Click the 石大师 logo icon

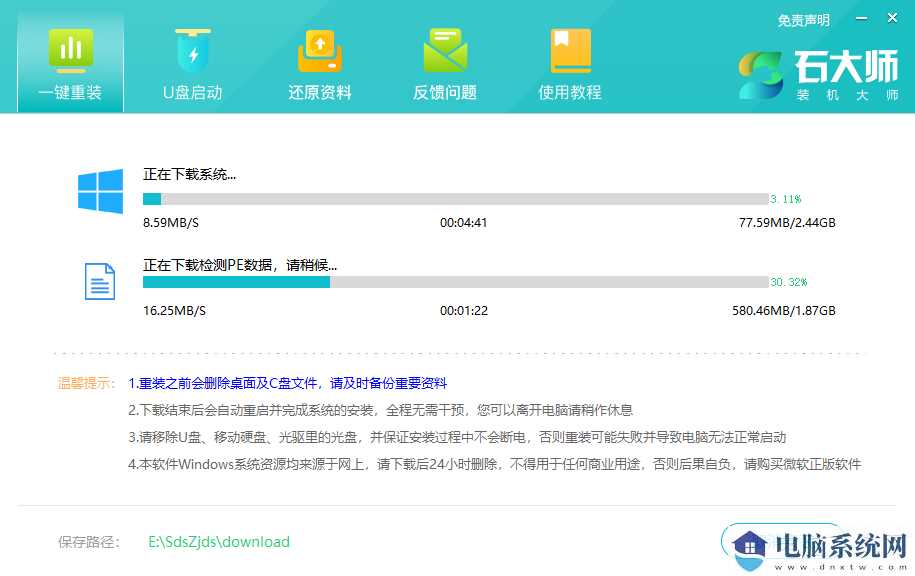point(760,75)
